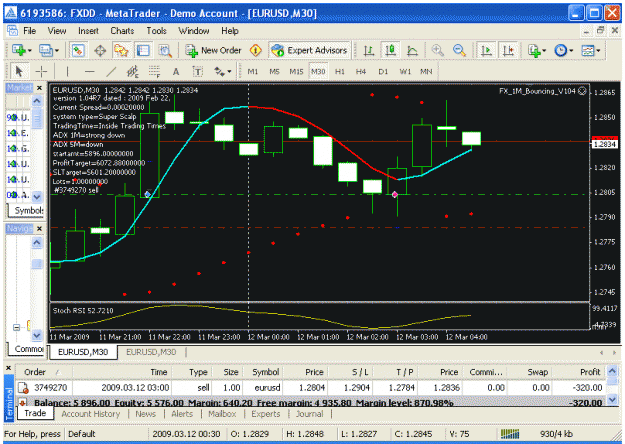The image size is (625, 444).
Task: Switch to bar chart mode
Action: (369, 51)
